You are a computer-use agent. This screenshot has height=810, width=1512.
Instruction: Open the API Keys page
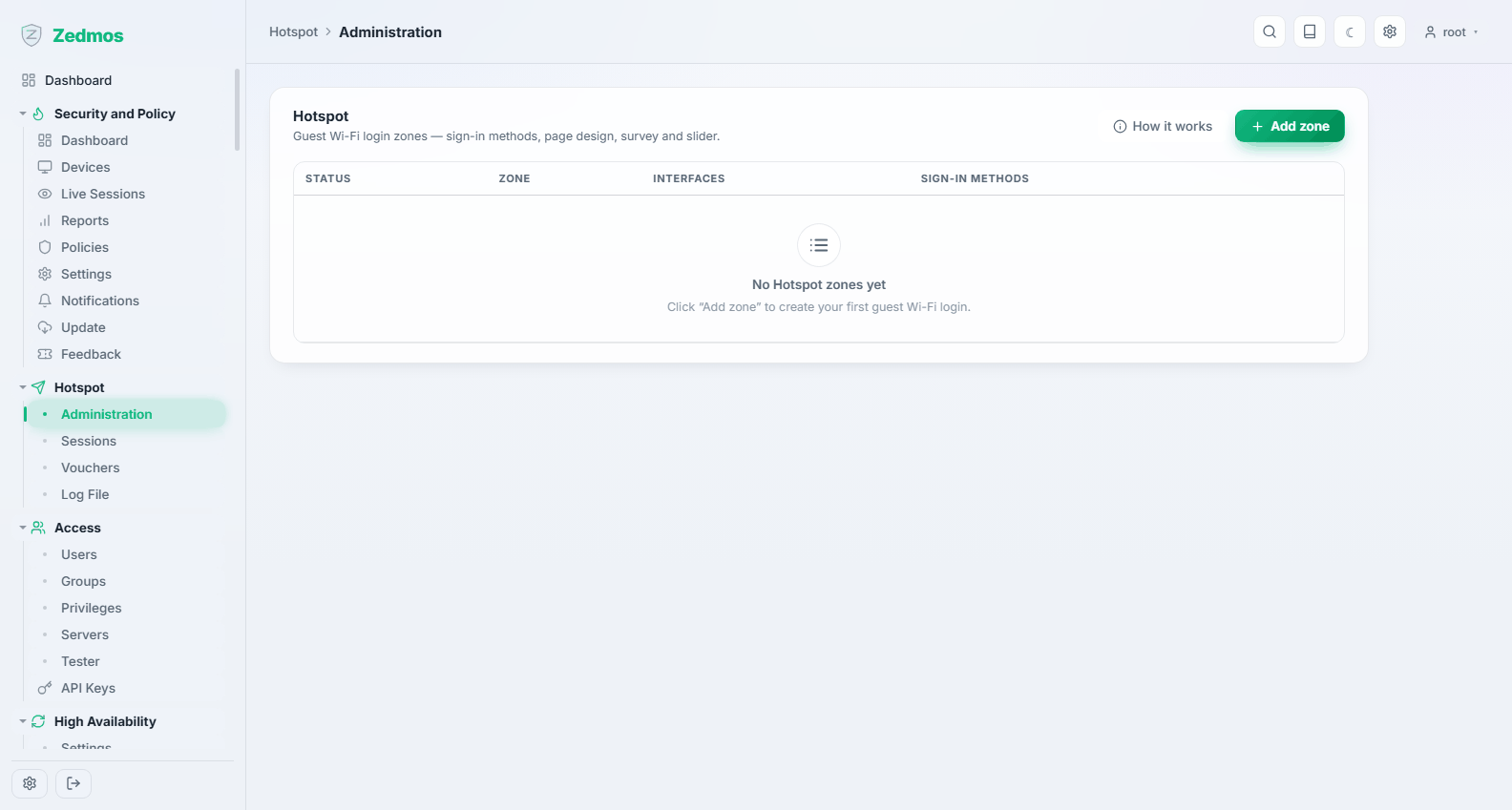tap(127, 688)
